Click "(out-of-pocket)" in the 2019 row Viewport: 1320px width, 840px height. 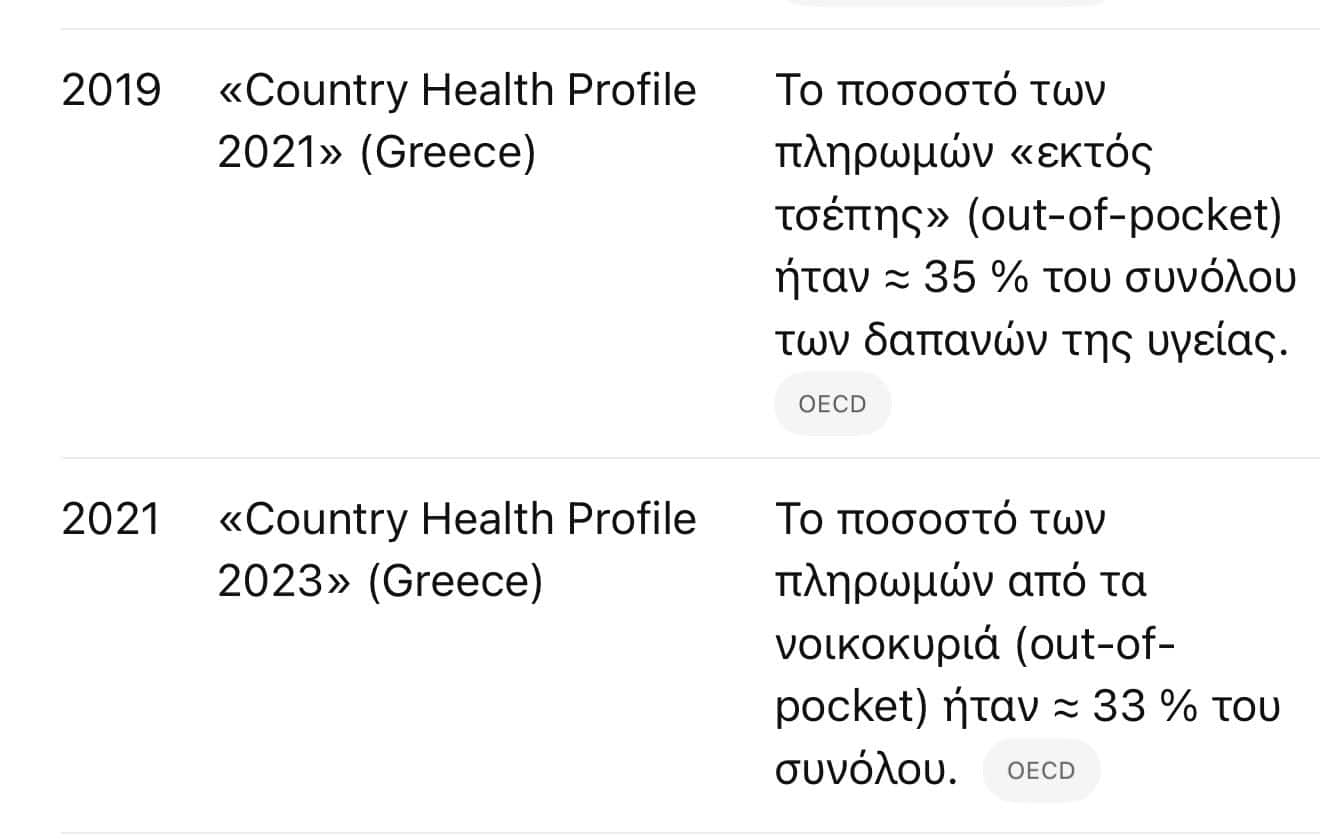(x=1124, y=217)
